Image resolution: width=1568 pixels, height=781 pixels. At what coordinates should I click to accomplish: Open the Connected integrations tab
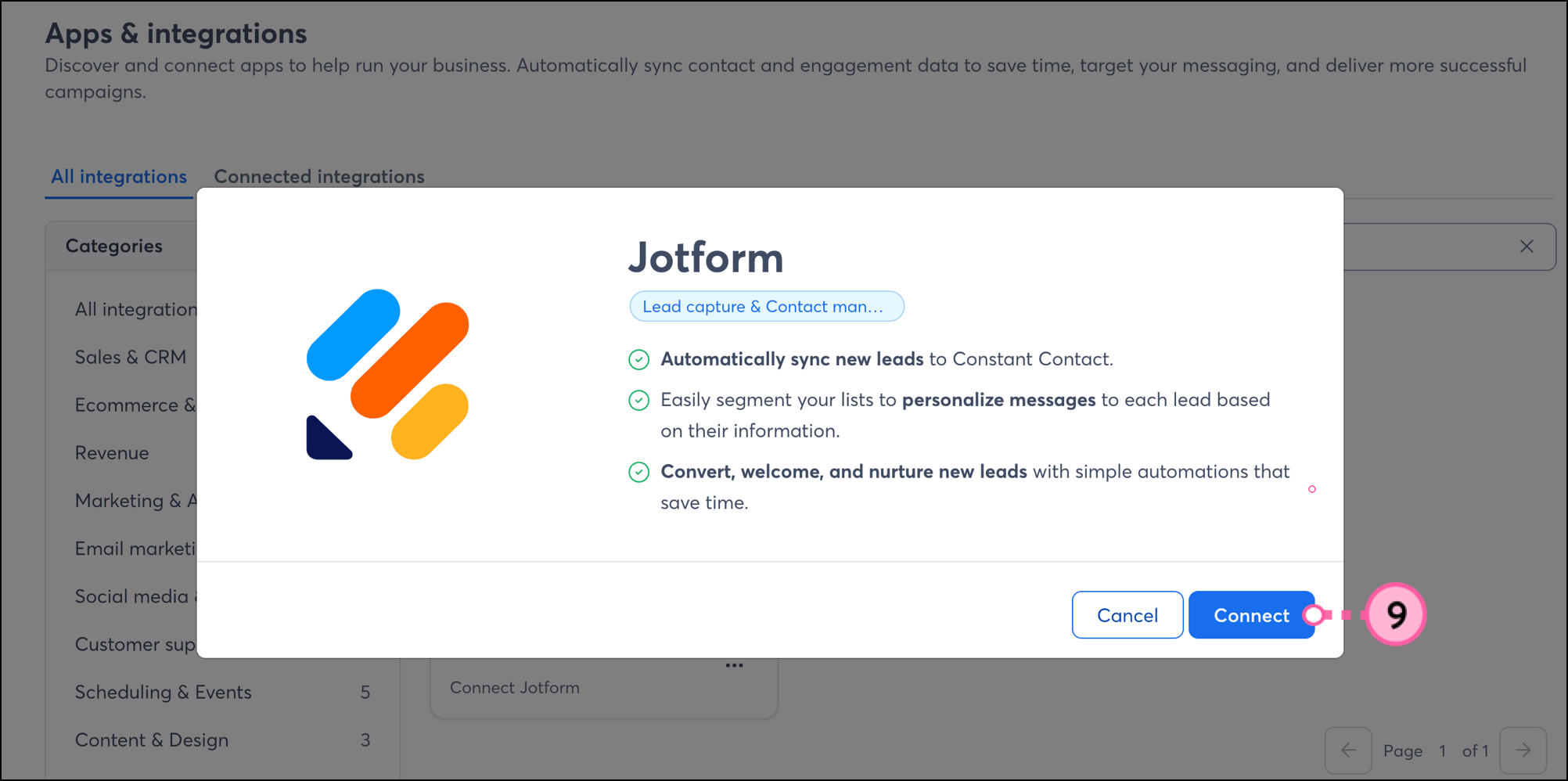pos(319,176)
